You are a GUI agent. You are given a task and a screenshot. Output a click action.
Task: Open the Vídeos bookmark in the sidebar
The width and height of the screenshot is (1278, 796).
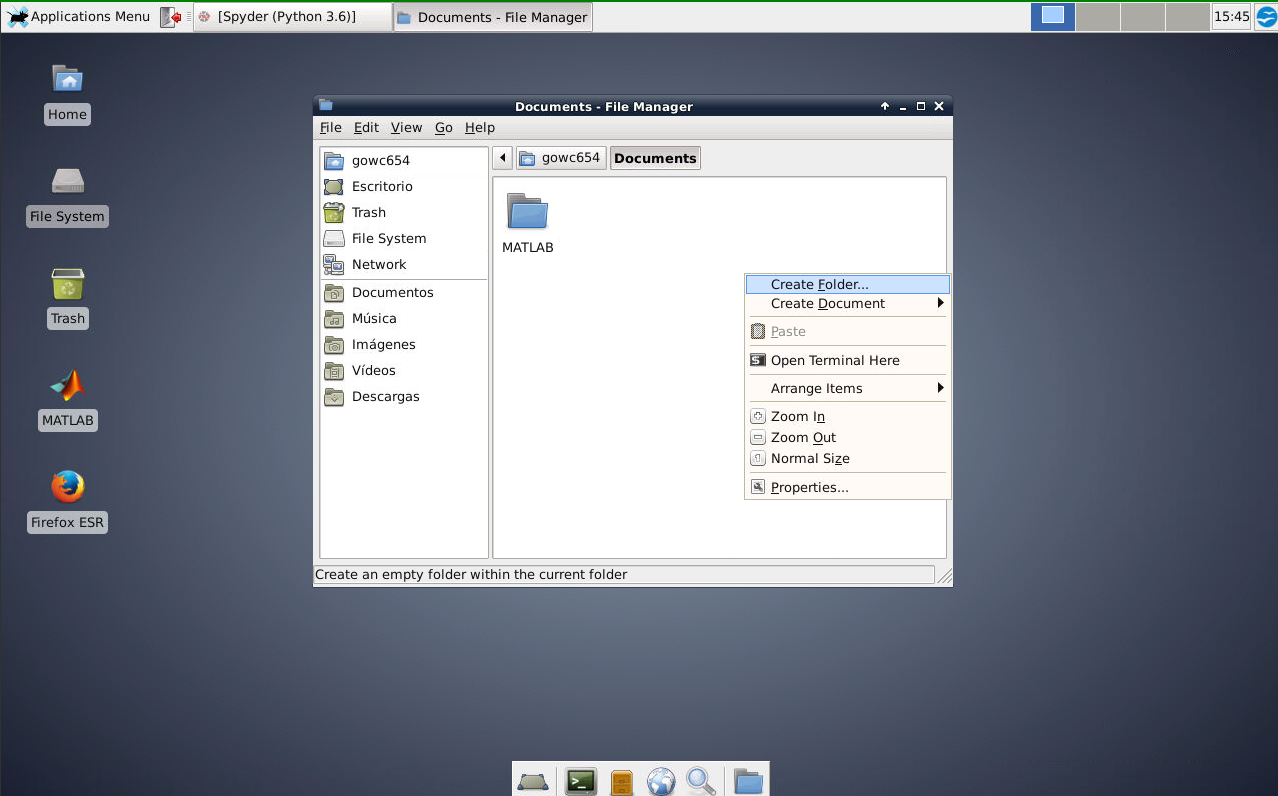click(x=403, y=370)
